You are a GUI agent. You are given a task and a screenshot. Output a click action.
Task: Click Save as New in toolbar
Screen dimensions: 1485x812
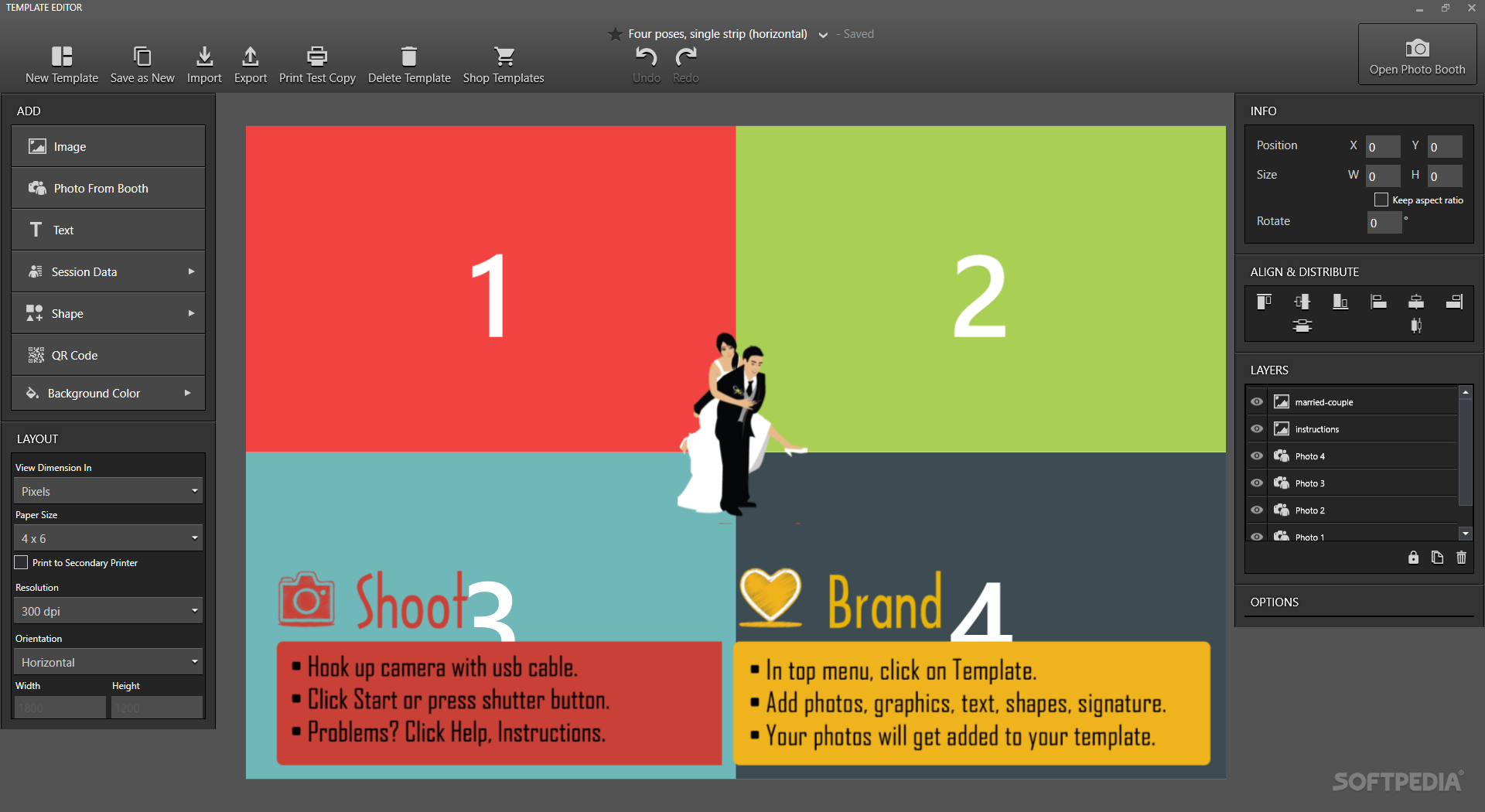pyautogui.click(x=142, y=65)
